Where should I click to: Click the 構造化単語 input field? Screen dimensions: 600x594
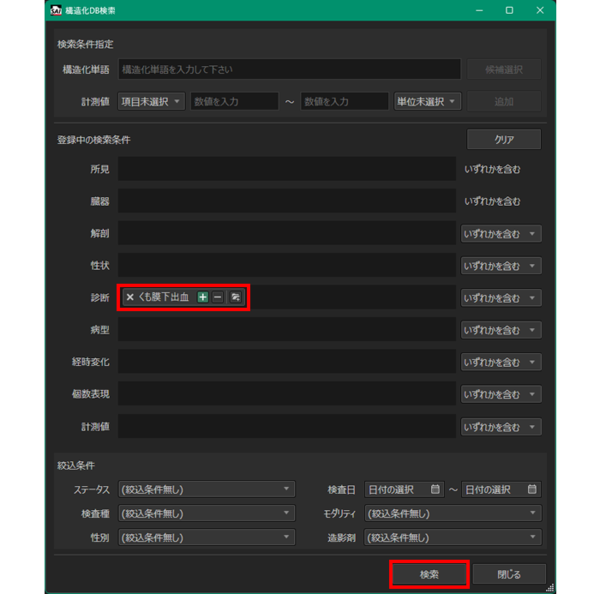288,70
